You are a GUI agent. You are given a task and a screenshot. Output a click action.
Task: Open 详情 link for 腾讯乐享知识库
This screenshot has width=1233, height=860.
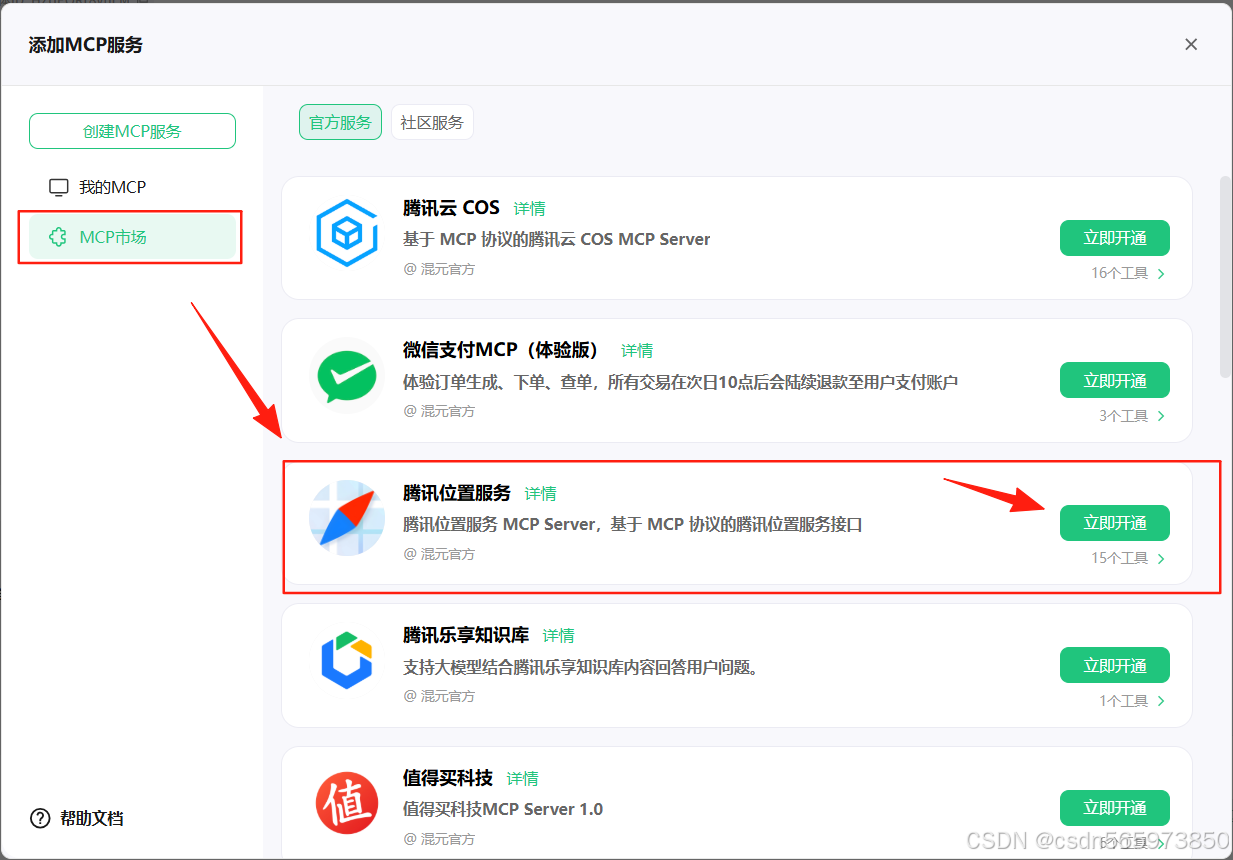click(559, 635)
